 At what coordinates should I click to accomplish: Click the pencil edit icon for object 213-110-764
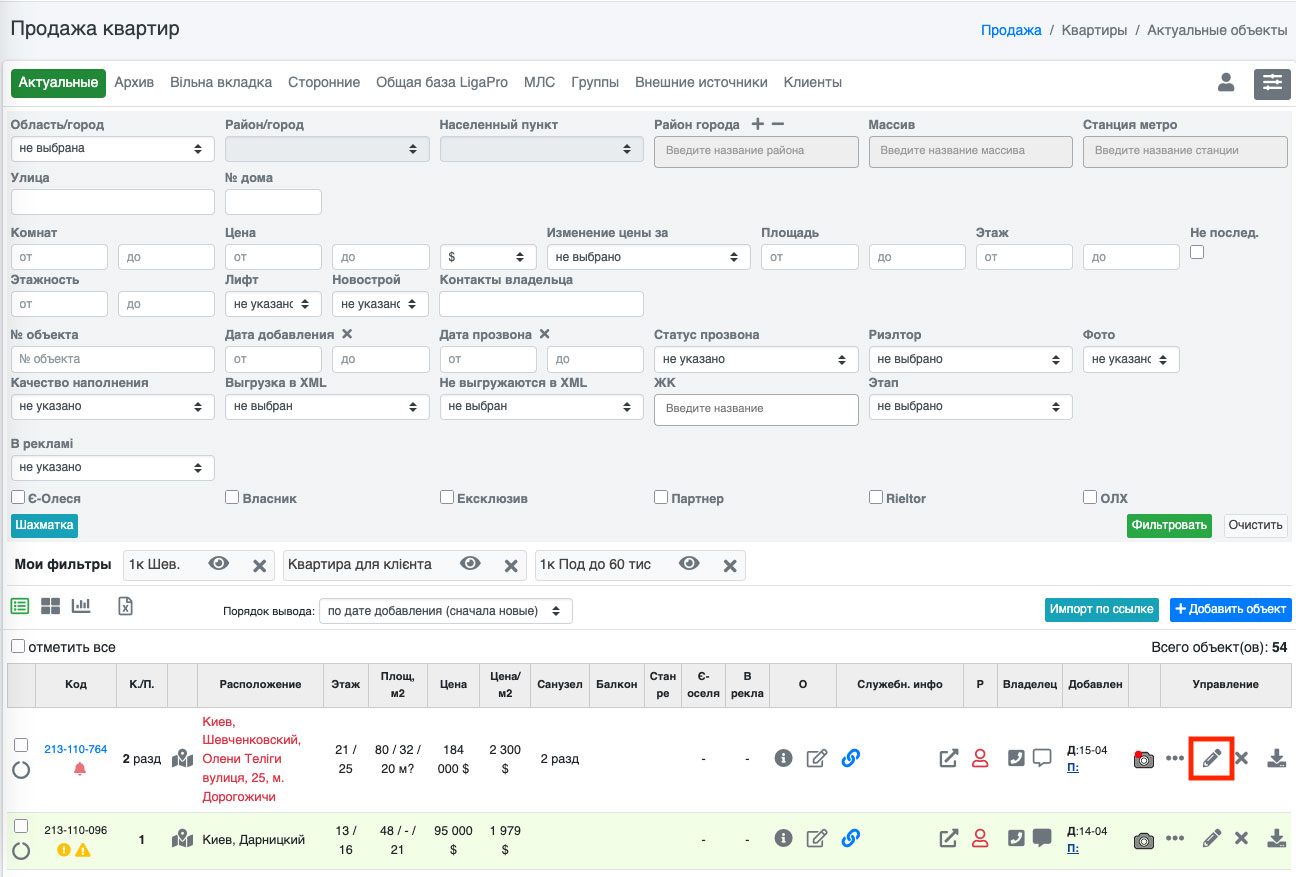[1211, 758]
